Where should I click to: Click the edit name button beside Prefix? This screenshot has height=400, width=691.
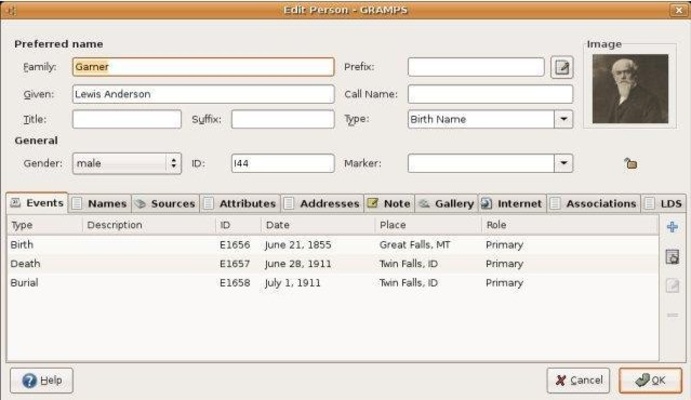point(563,67)
